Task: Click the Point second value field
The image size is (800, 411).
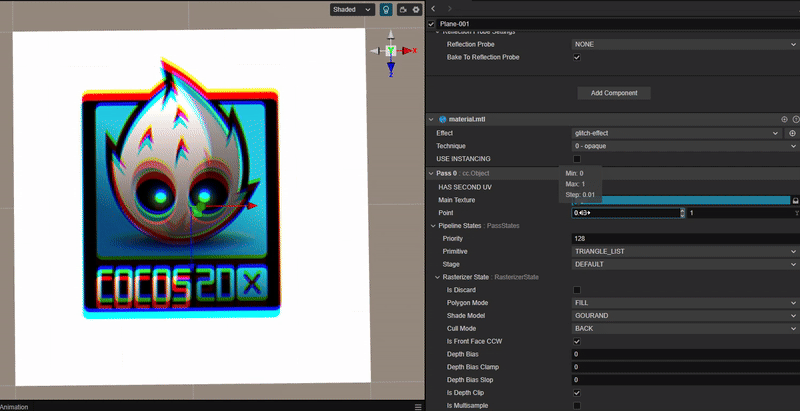Action: tap(738, 213)
